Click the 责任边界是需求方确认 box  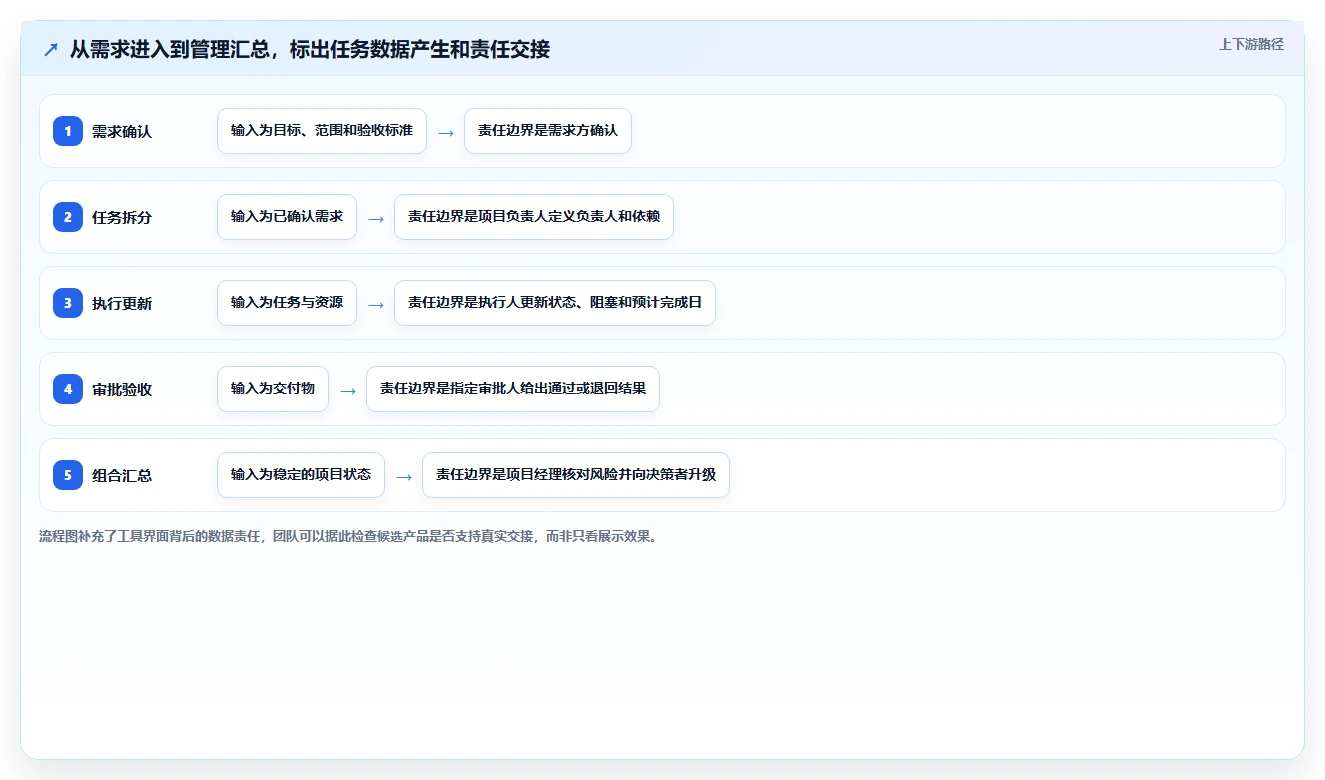[548, 131]
